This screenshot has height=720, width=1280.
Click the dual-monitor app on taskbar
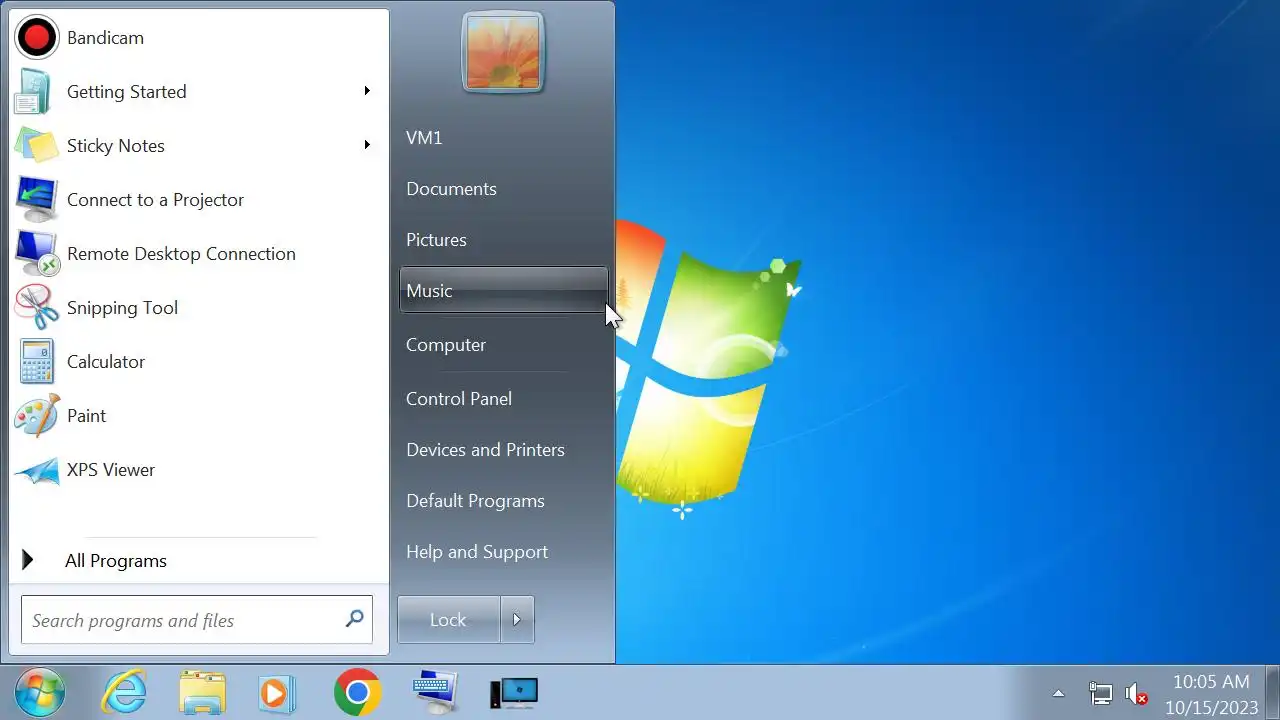click(x=514, y=693)
